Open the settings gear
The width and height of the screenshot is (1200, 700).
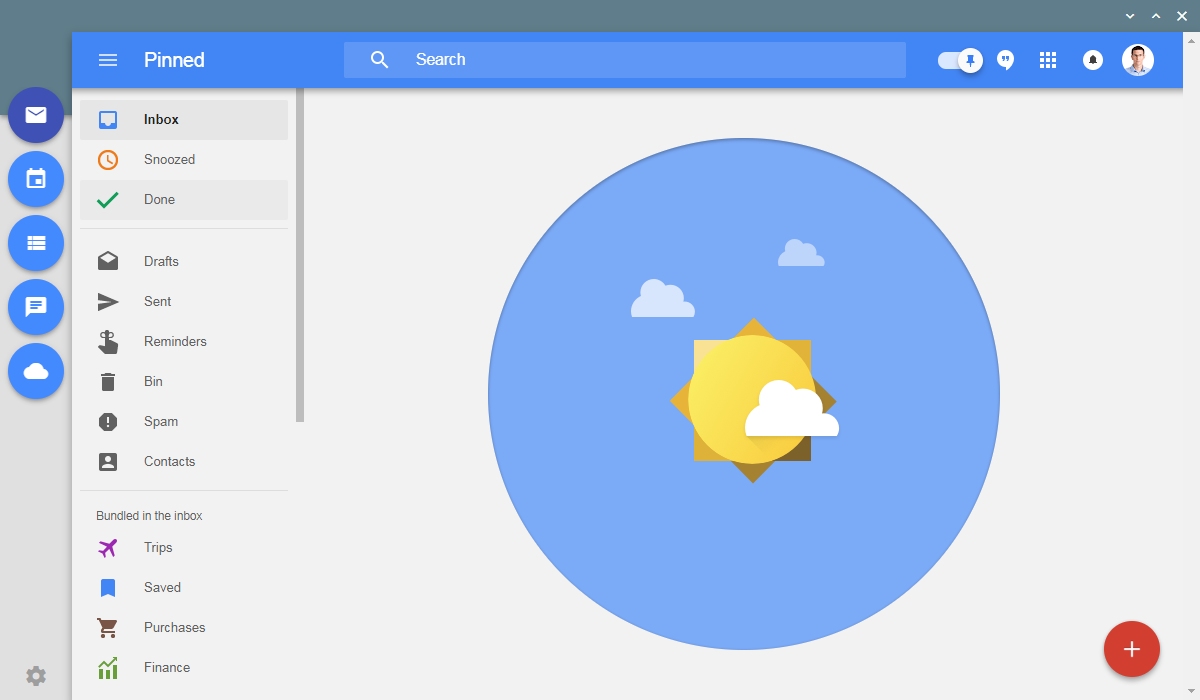tap(36, 676)
